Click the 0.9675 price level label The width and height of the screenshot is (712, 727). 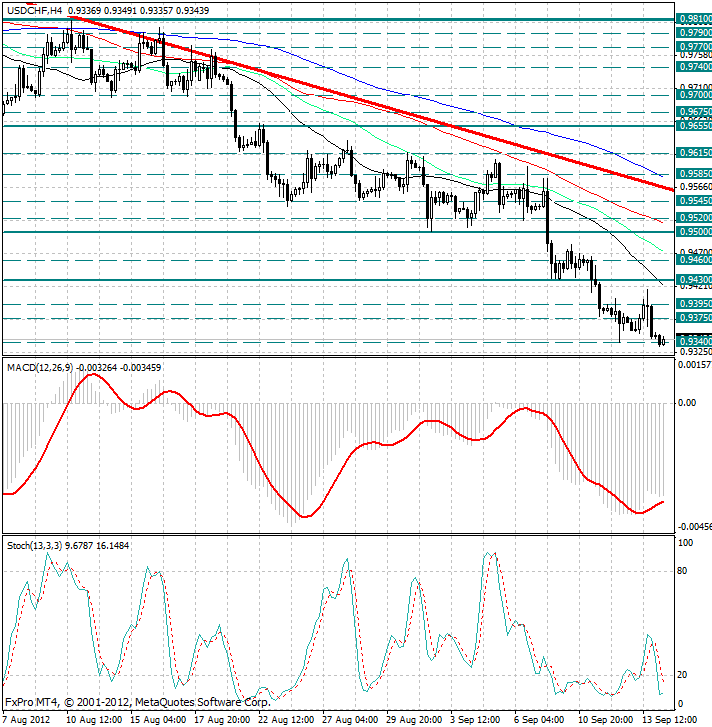[x=694, y=112]
